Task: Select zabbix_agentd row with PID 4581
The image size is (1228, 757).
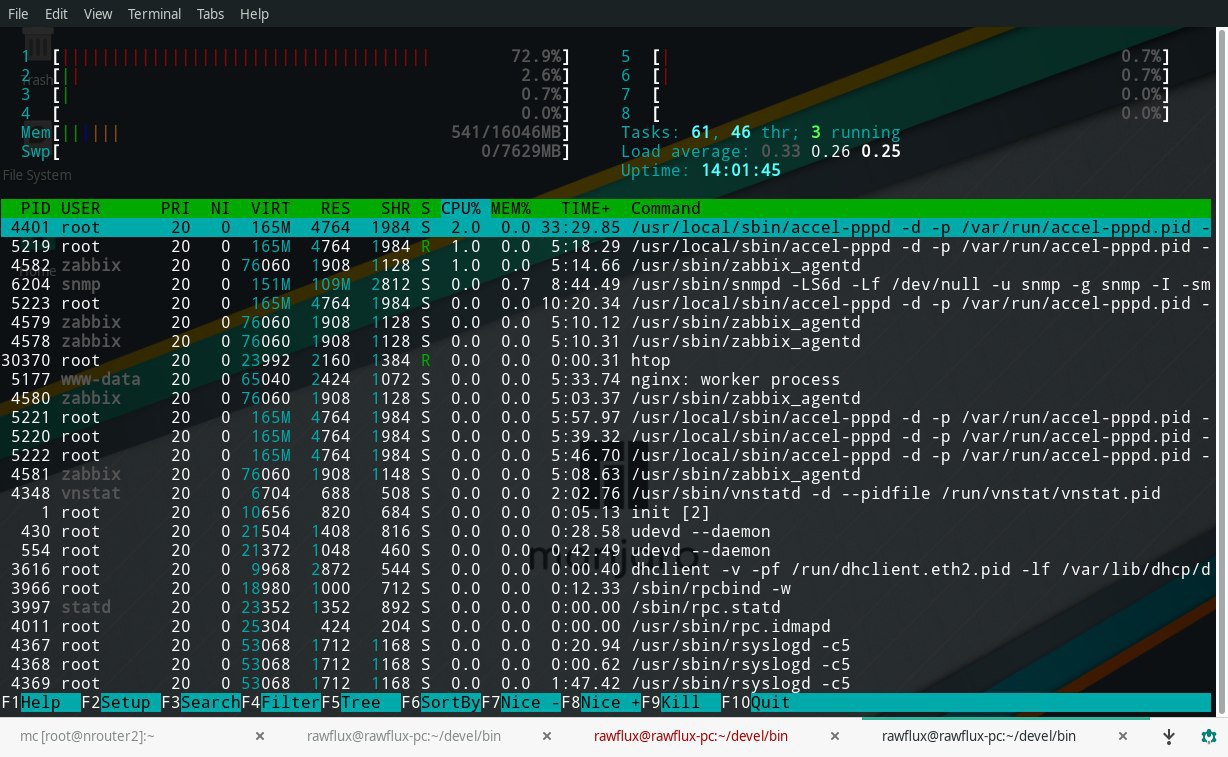Action: click(606, 474)
